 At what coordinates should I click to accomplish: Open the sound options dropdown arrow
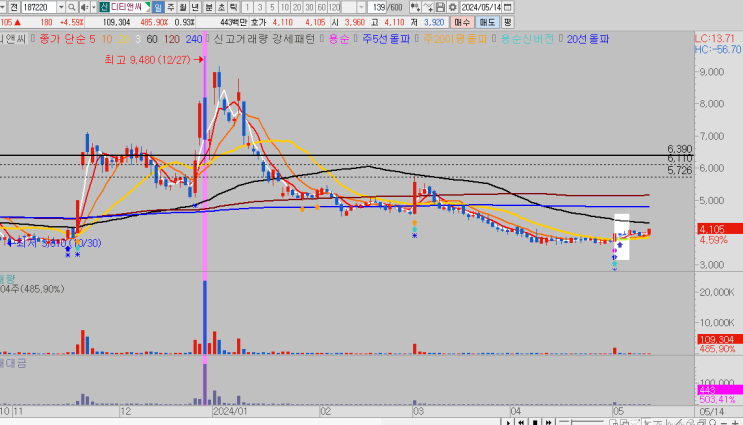[x=93, y=7]
